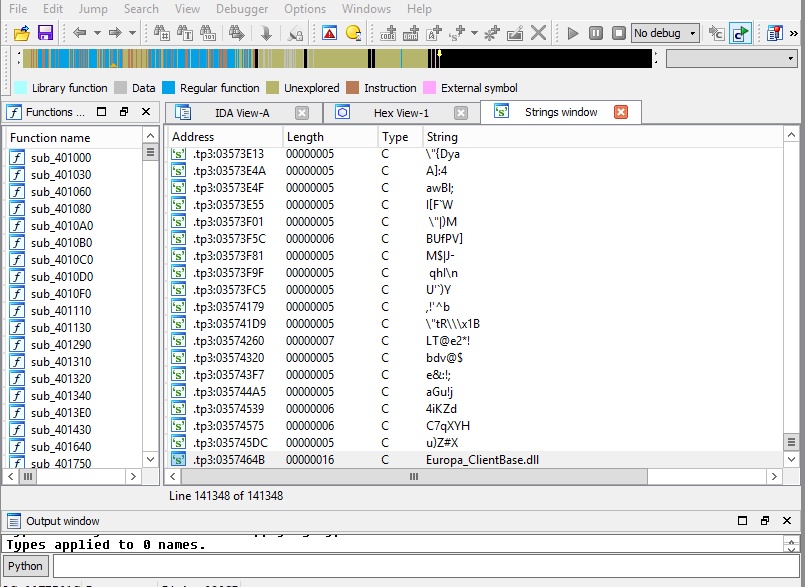Click the red triangle problems list icon
Screen dimensions: 805x587
330,33
